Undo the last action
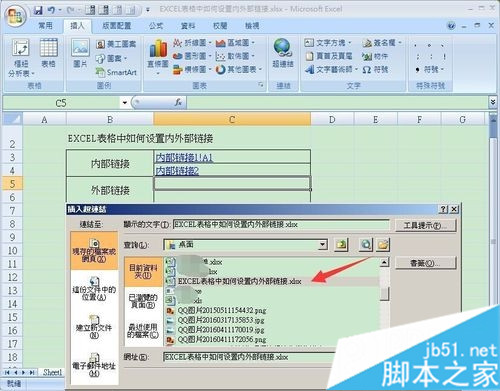The width and height of the screenshot is (500, 391). [x=51, y=10]
